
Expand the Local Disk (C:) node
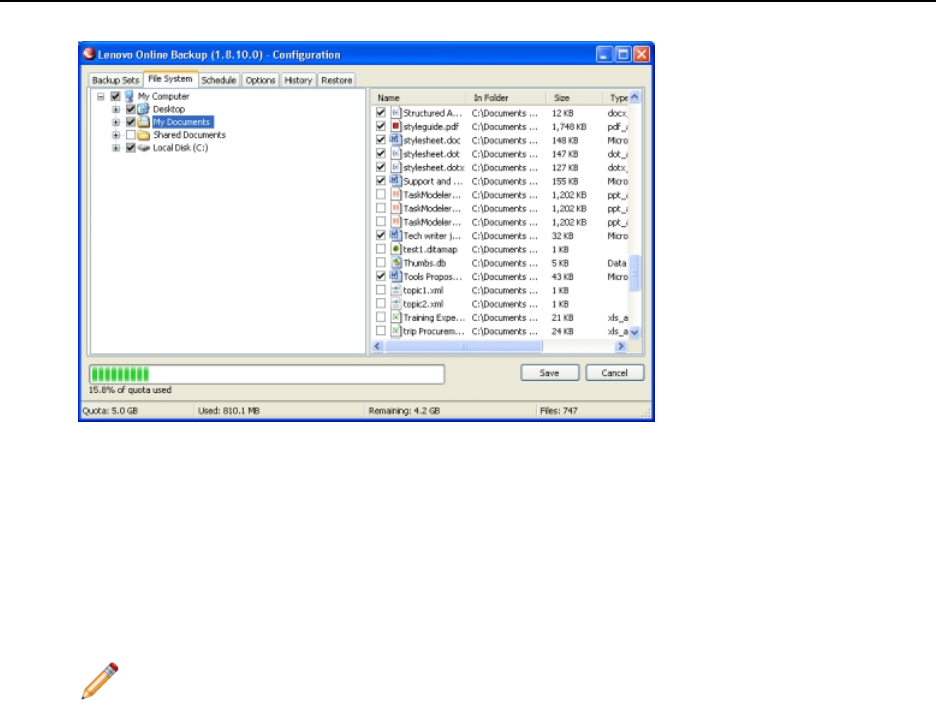pyautogui.click(x=116, y=148)
